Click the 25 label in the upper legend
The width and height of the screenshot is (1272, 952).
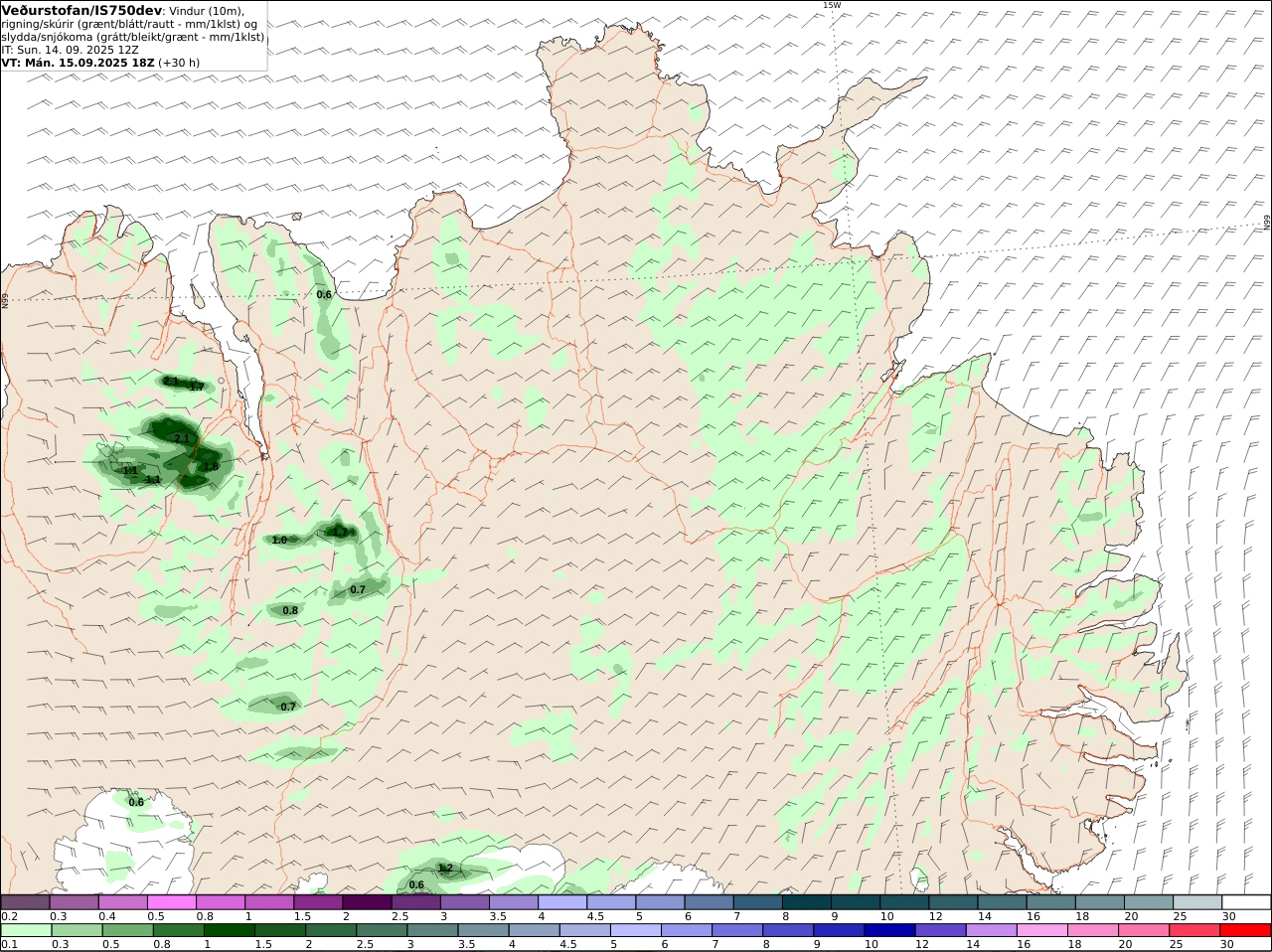1178,916
